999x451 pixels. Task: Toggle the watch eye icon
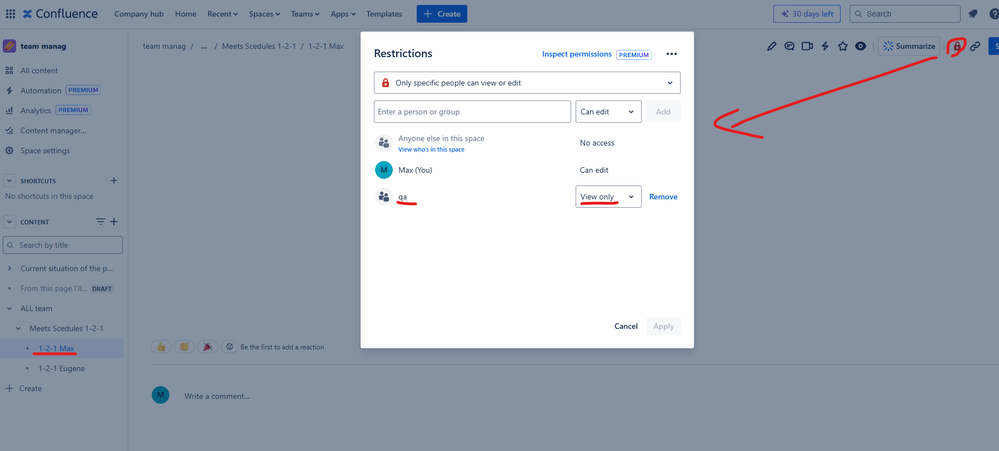[x=861, y=46]
